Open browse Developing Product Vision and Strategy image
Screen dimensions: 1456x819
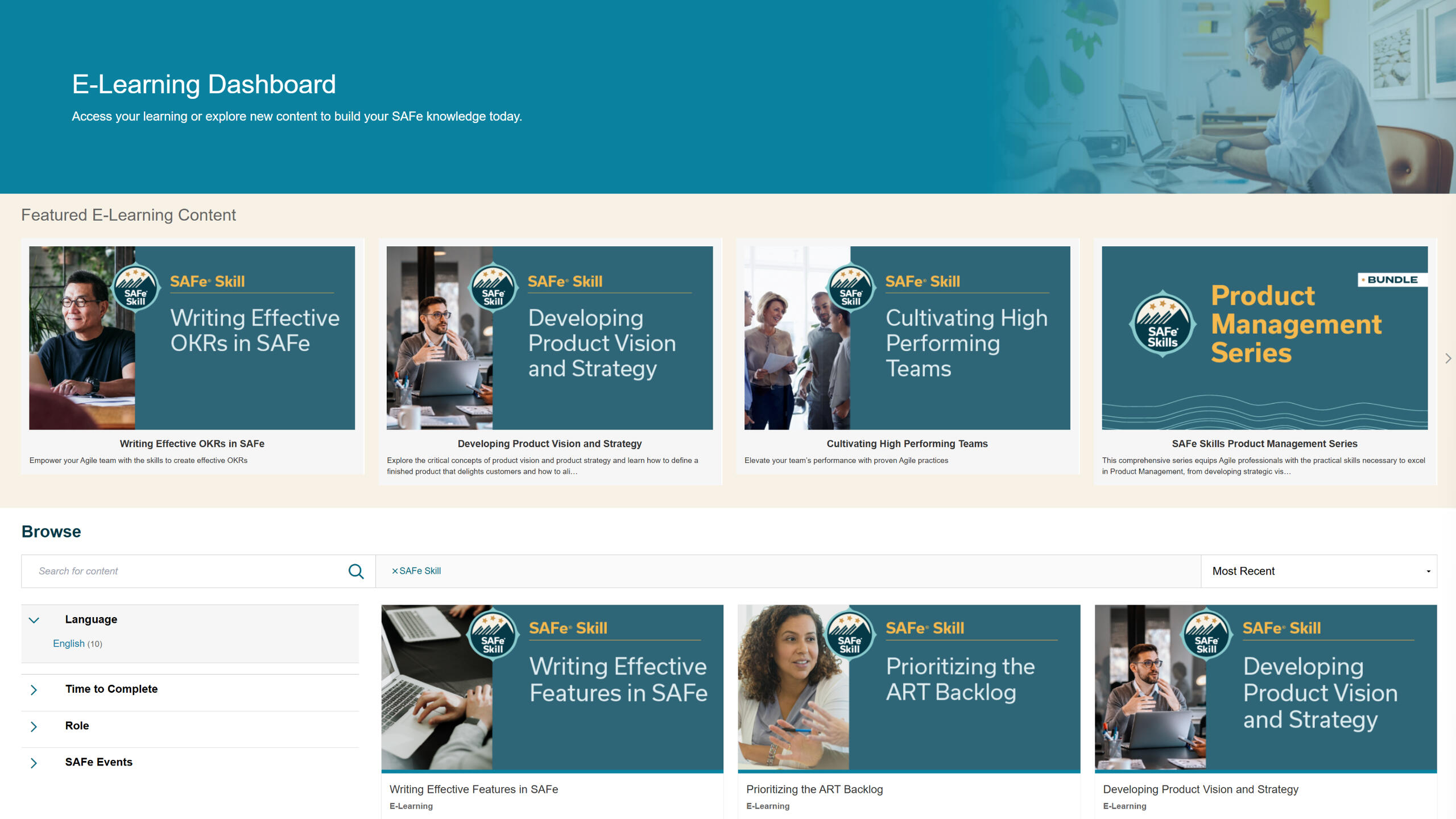[x=1266, y=688]
